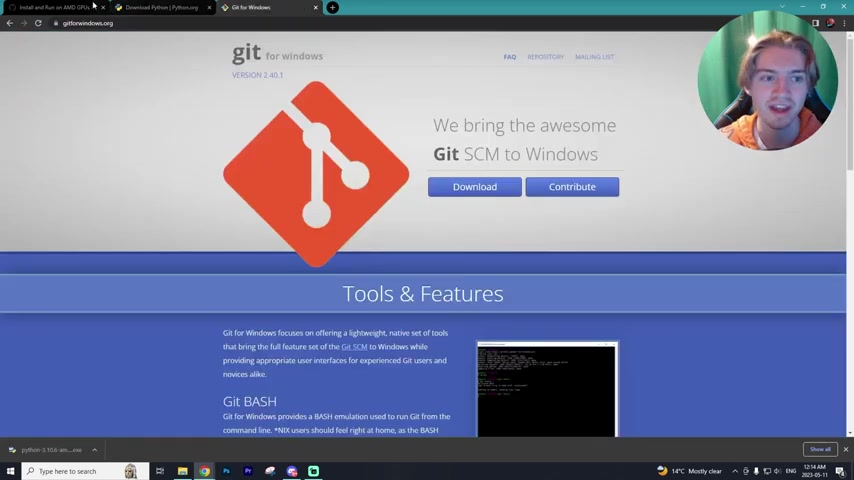Open the notification center icon
The width and height of the screenshot is (854, 480).
tap(840, 471)
